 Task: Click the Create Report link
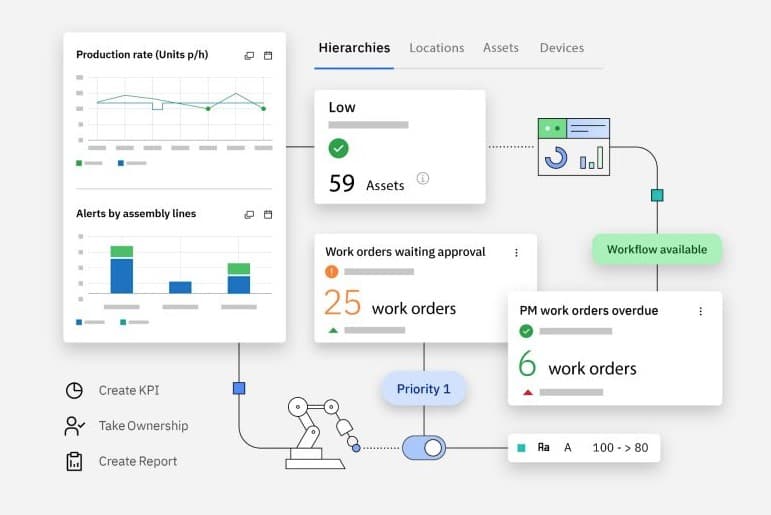point(138,461)
